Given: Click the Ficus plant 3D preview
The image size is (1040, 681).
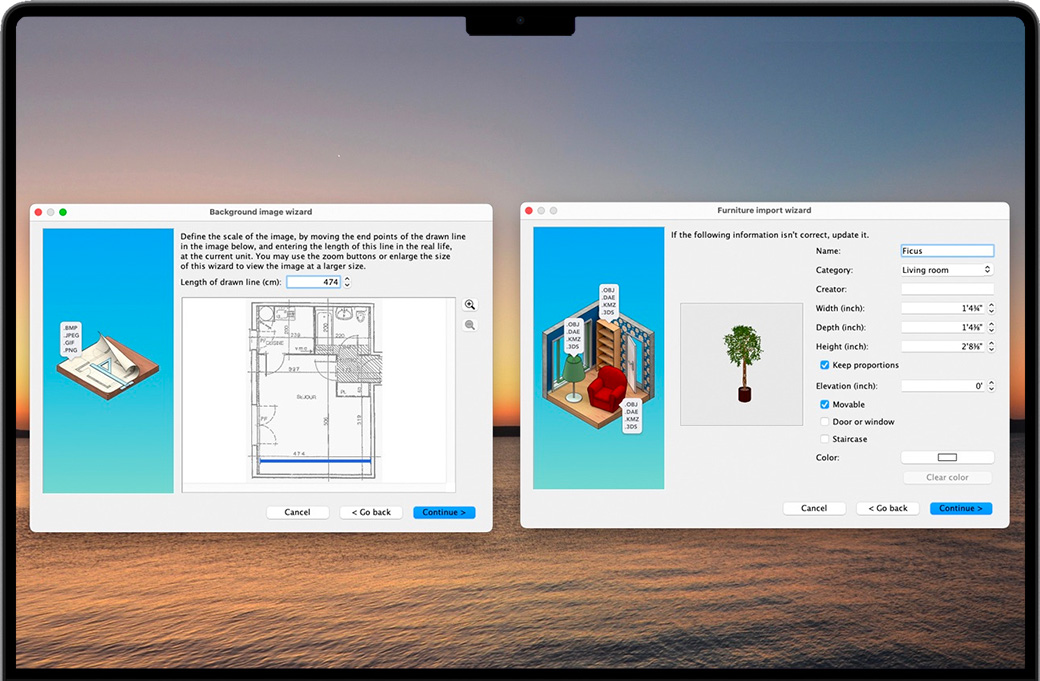Looking at the screenshot, I should click(x=741, y=364).
